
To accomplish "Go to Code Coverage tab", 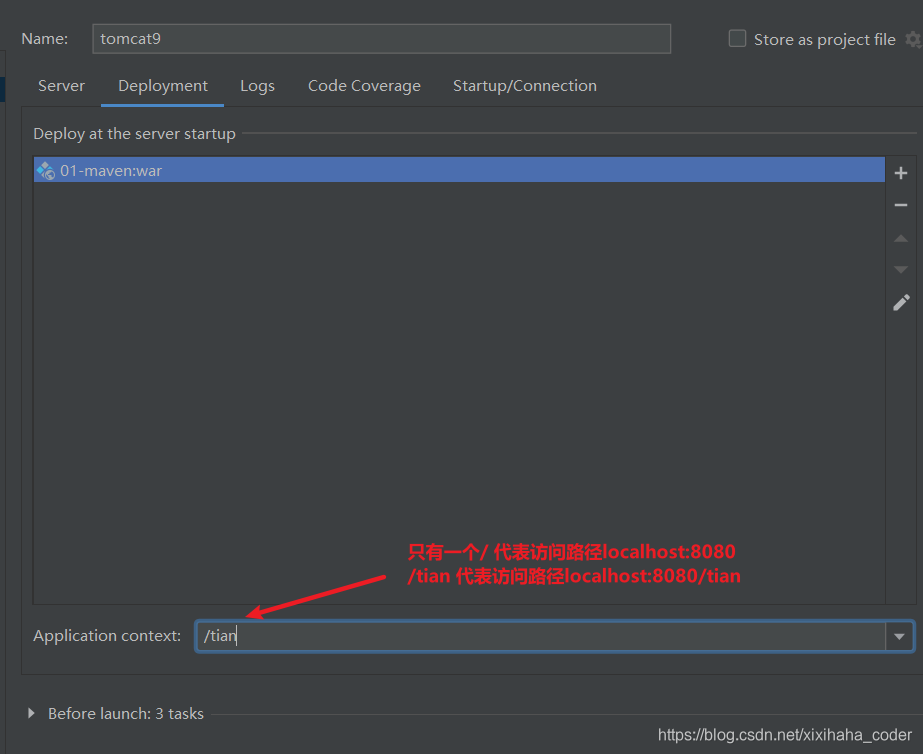I will coord(364,86).
